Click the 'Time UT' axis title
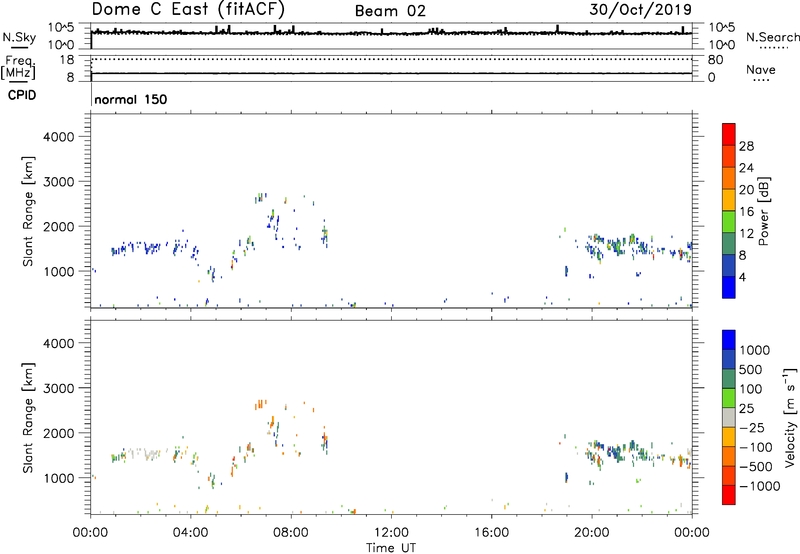The image size is (800, 554). (x=391, y=547)
